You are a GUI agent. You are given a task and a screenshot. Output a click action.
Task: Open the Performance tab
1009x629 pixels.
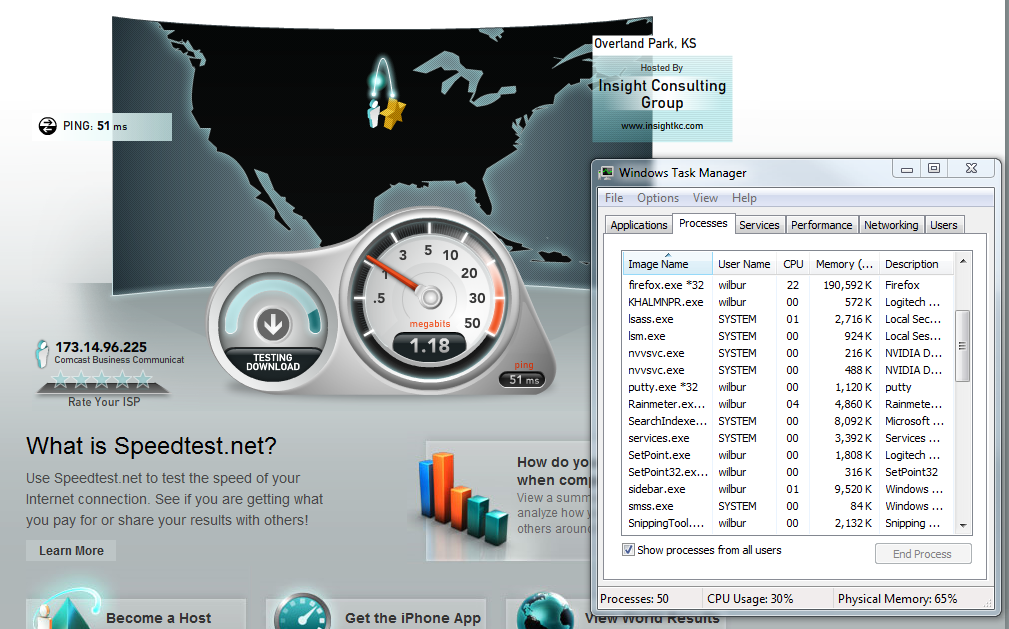[x=821, y=225]
